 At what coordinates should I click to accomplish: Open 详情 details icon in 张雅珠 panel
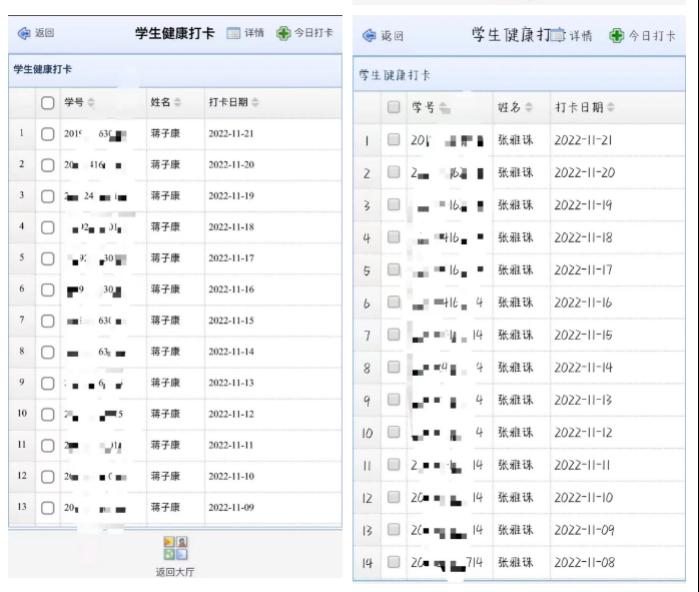pyautogui.click(x=558, y=36)
